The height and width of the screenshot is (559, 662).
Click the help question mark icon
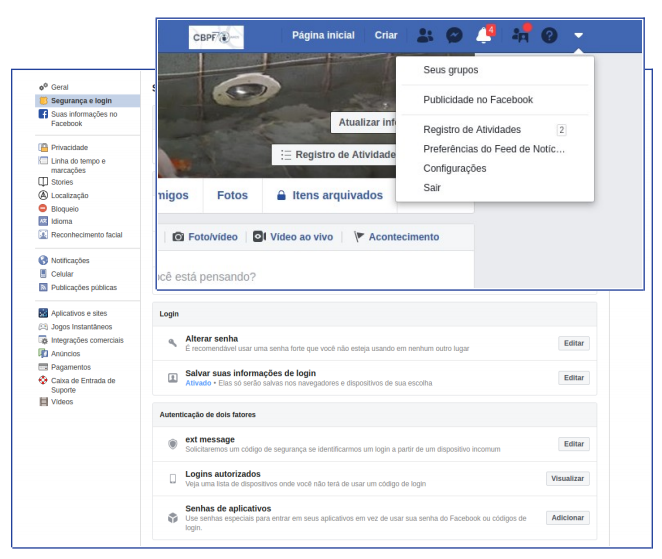click(x=549, y=35)
